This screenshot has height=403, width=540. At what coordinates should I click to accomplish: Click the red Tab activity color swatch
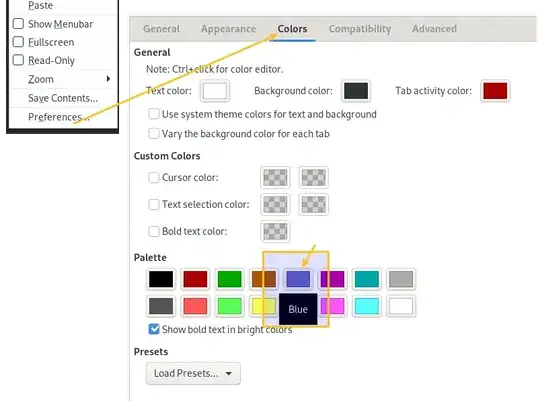click(x=495, y=91)
